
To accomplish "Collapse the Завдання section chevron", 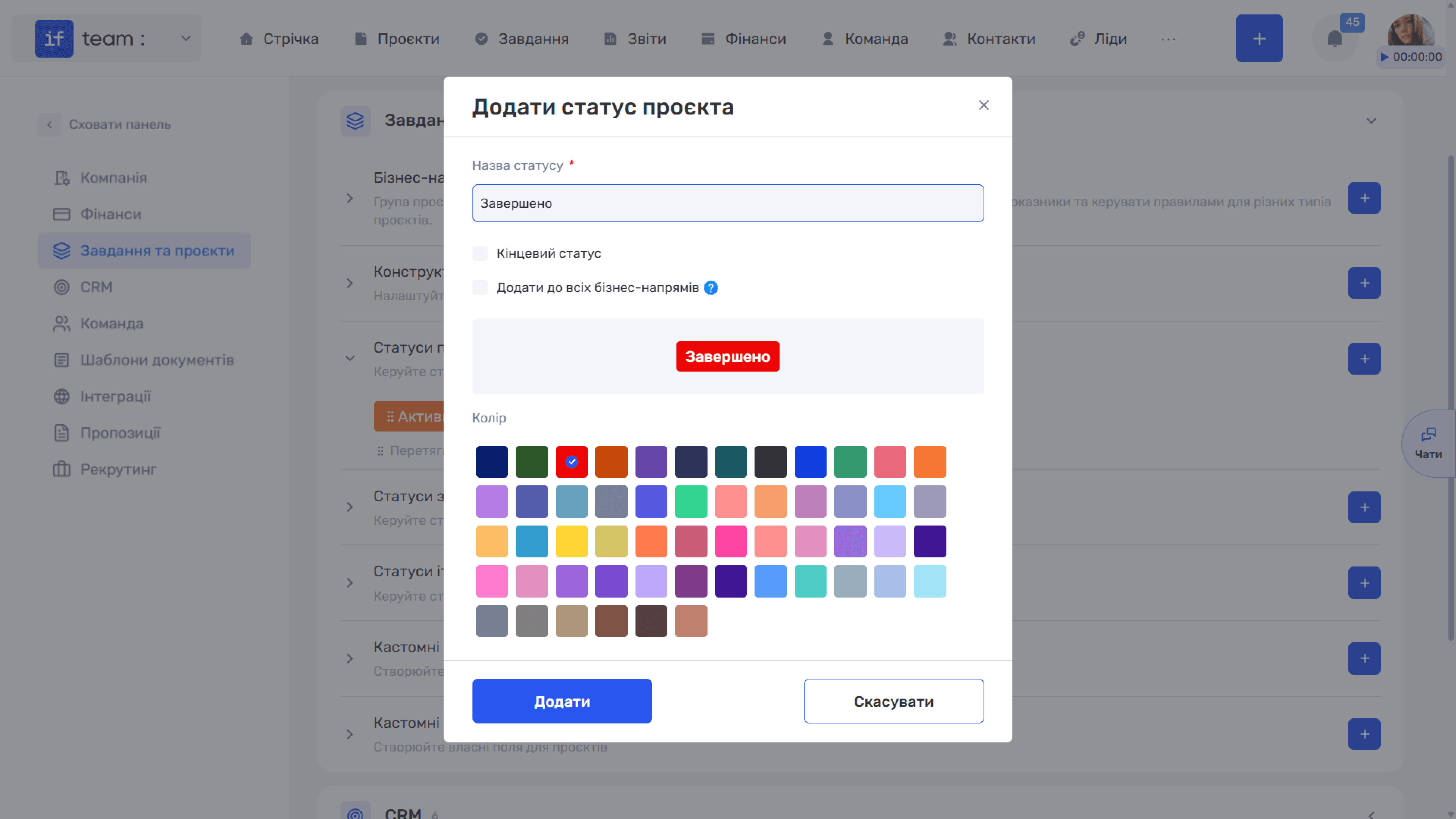I will tap(1371, 121).
